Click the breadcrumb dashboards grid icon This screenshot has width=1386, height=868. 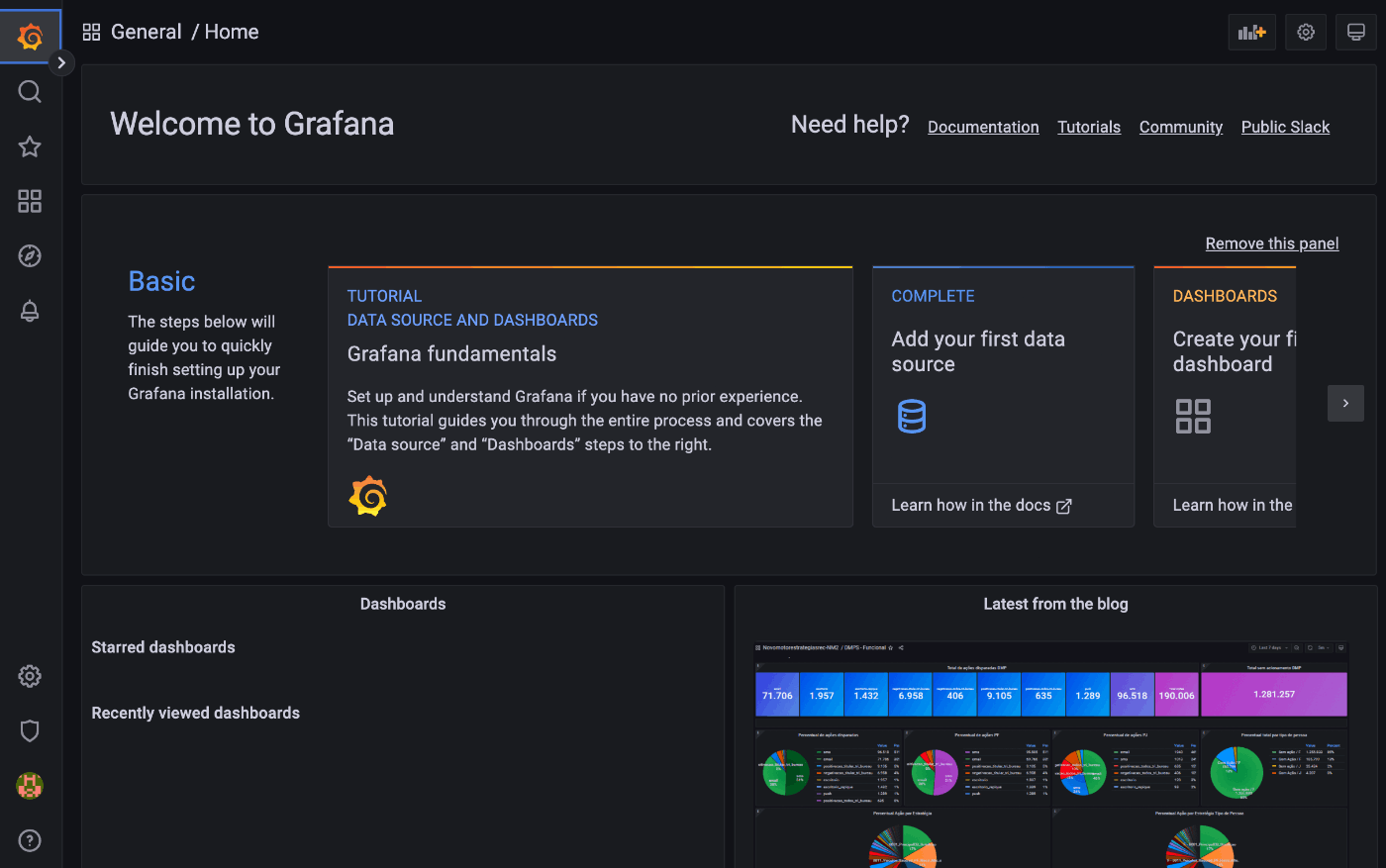coord(91,32)
